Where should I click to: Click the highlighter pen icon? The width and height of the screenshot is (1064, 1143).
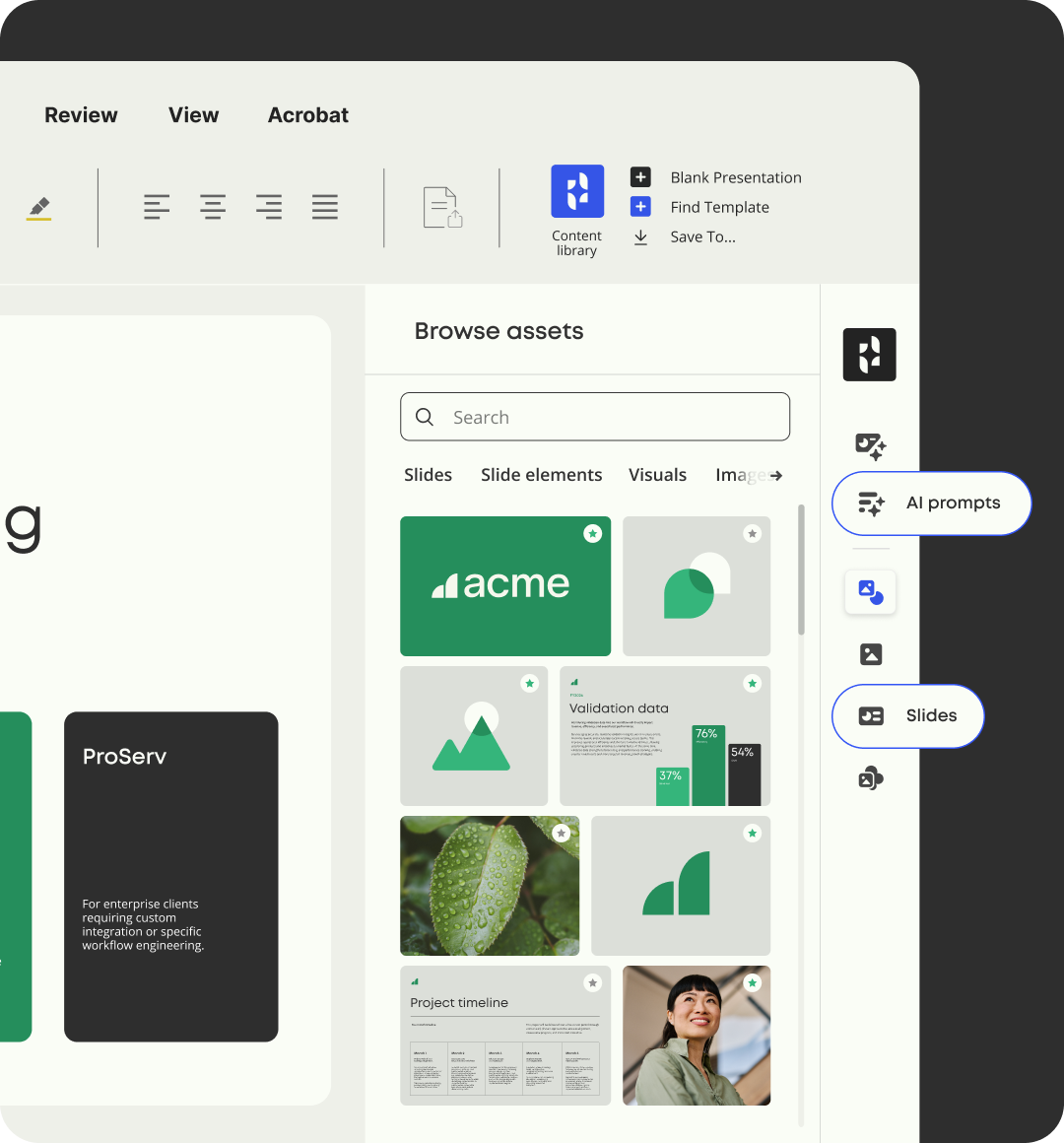click(x=38, y=208)
